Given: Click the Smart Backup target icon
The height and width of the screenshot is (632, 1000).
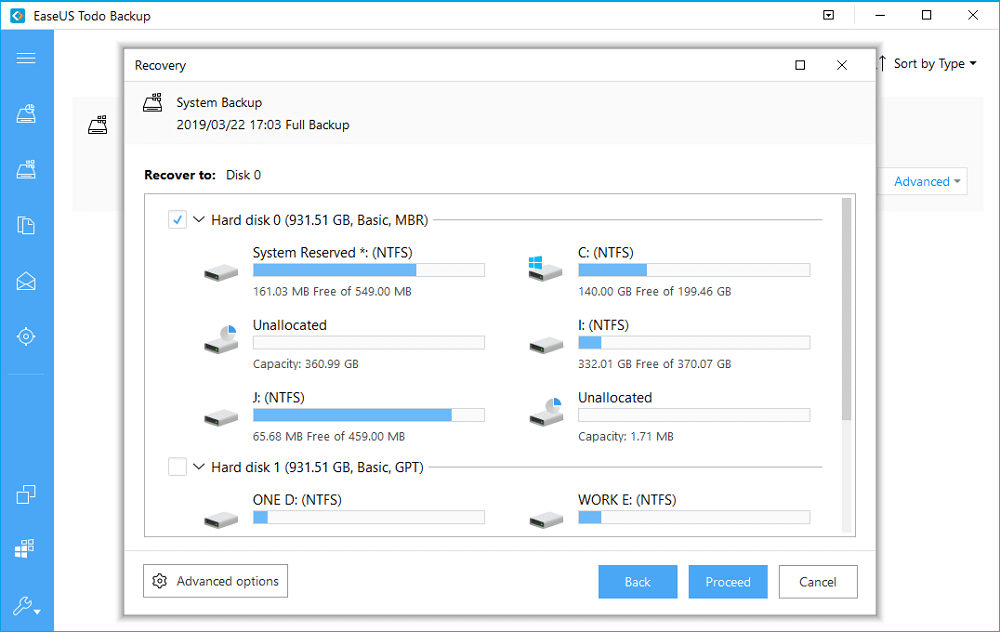Looking at the screenshot, I should tap(26, 336).
